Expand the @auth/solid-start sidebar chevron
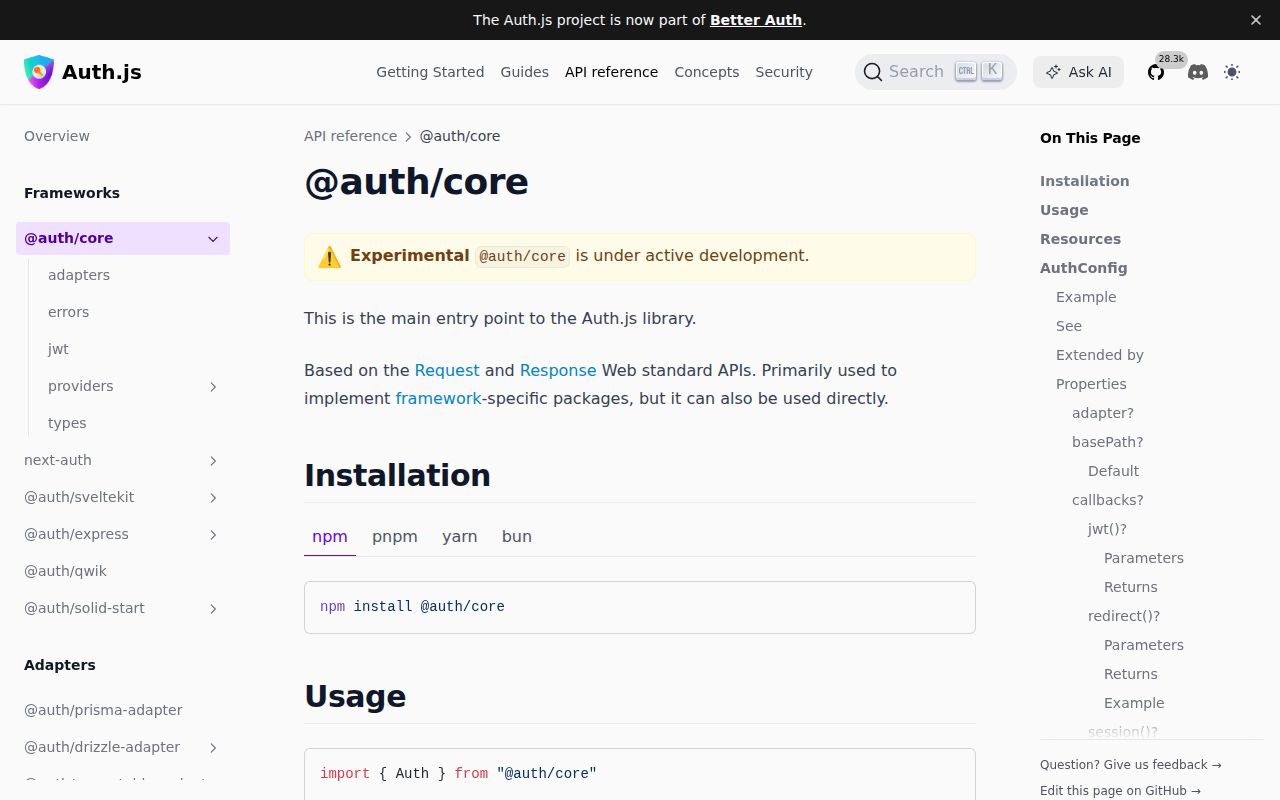The height and width of the screenshot is (800, 1280). (x=213, y=608)
